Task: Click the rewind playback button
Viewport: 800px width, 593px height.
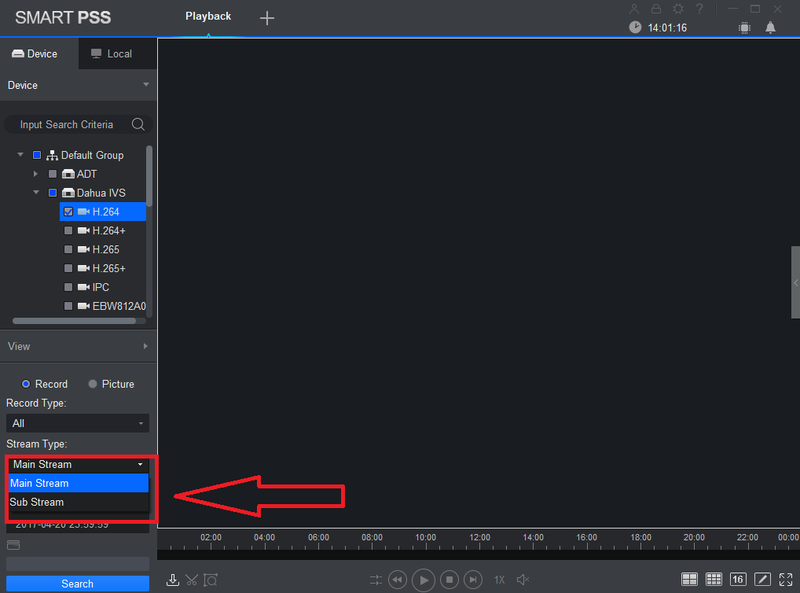Action: coord(397,580)
